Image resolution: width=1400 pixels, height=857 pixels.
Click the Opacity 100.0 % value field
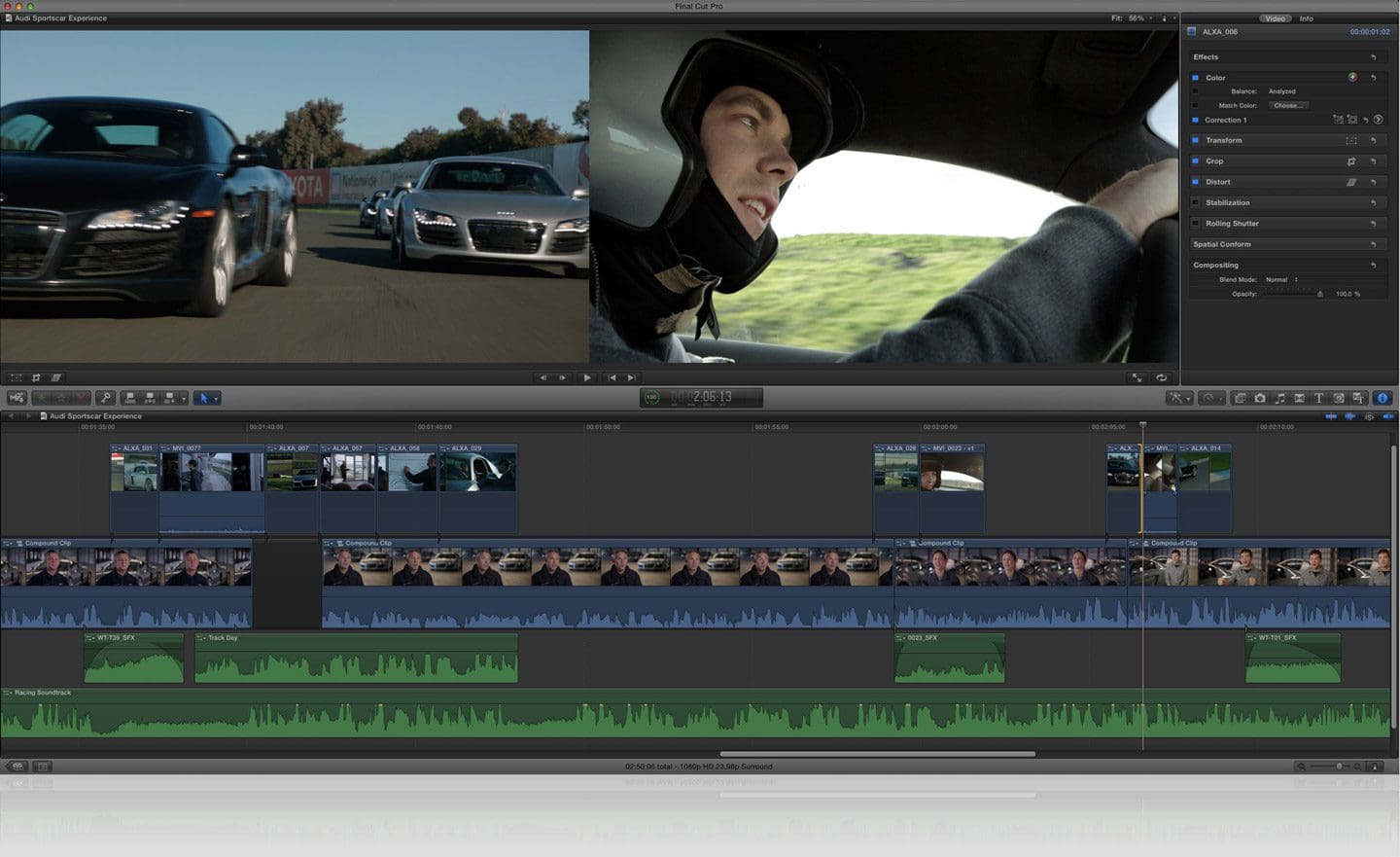pos(1347,294)
